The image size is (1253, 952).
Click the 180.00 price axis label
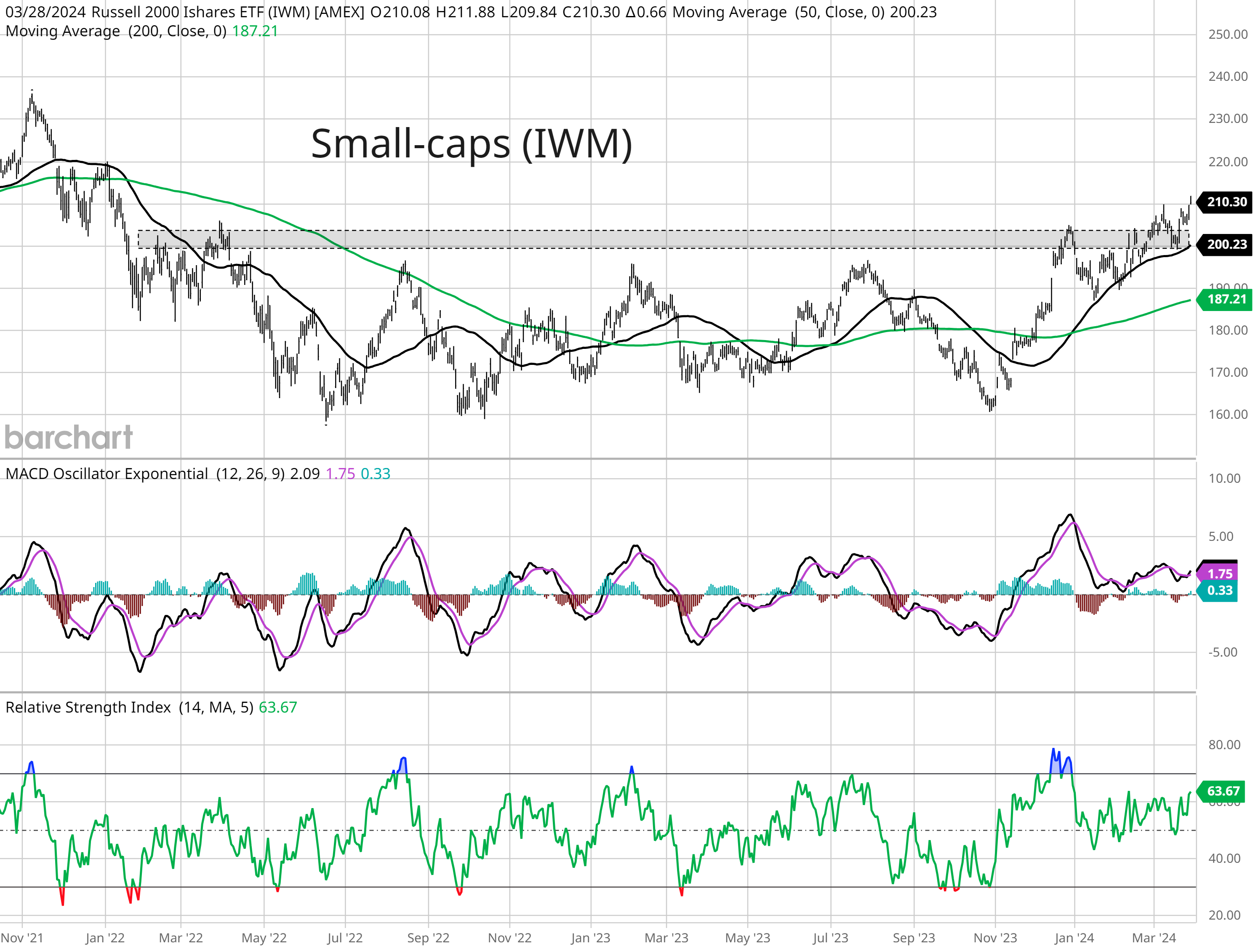pyautogui.click(x=1228, y=330)
